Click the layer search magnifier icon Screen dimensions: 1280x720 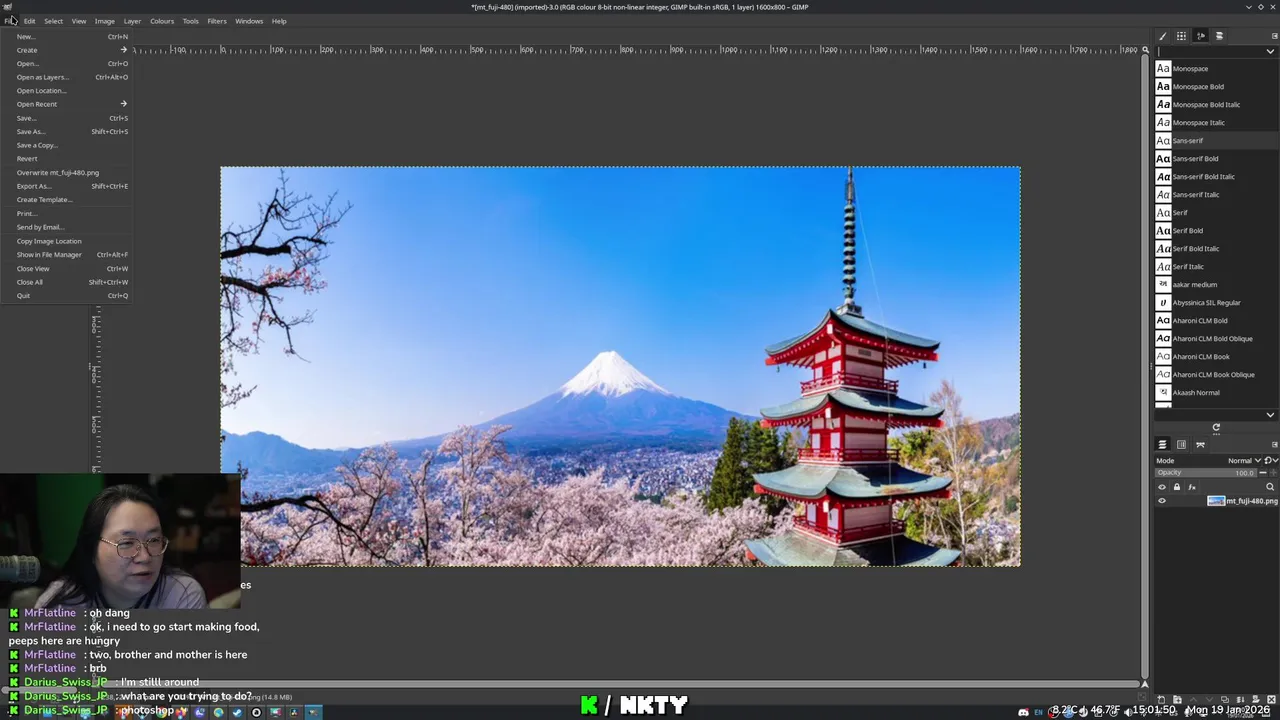click(1270, 488)
